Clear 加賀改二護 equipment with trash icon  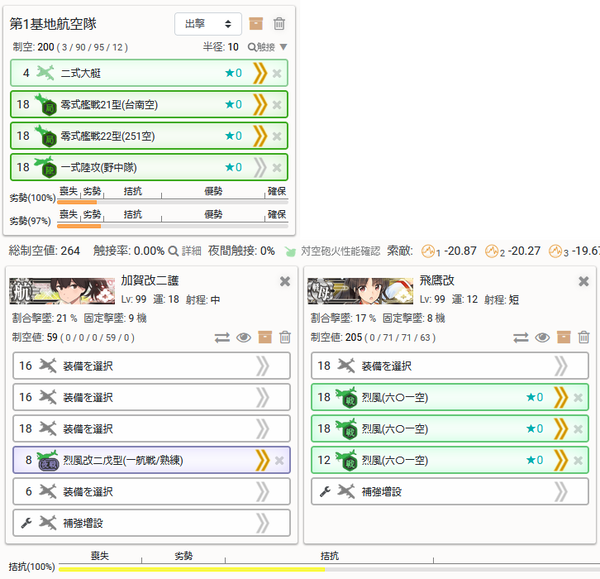click(285, 337)
